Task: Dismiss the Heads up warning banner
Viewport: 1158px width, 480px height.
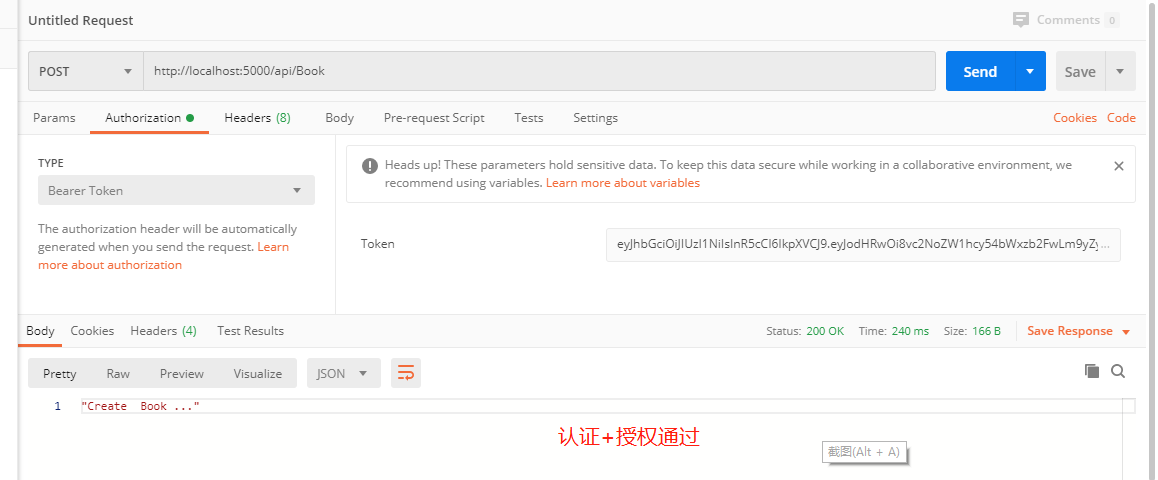Action: click(x=1118, y=166)
